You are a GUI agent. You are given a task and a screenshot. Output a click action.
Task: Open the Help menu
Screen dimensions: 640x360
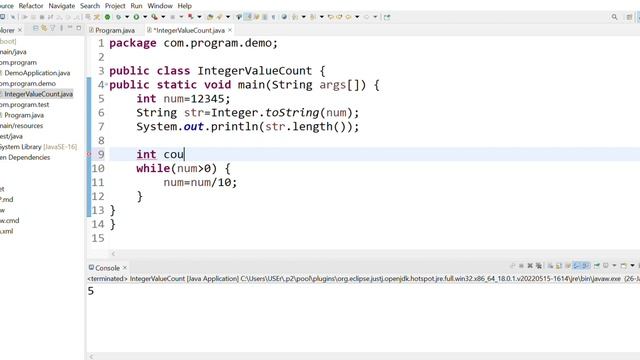pos(184,6)
